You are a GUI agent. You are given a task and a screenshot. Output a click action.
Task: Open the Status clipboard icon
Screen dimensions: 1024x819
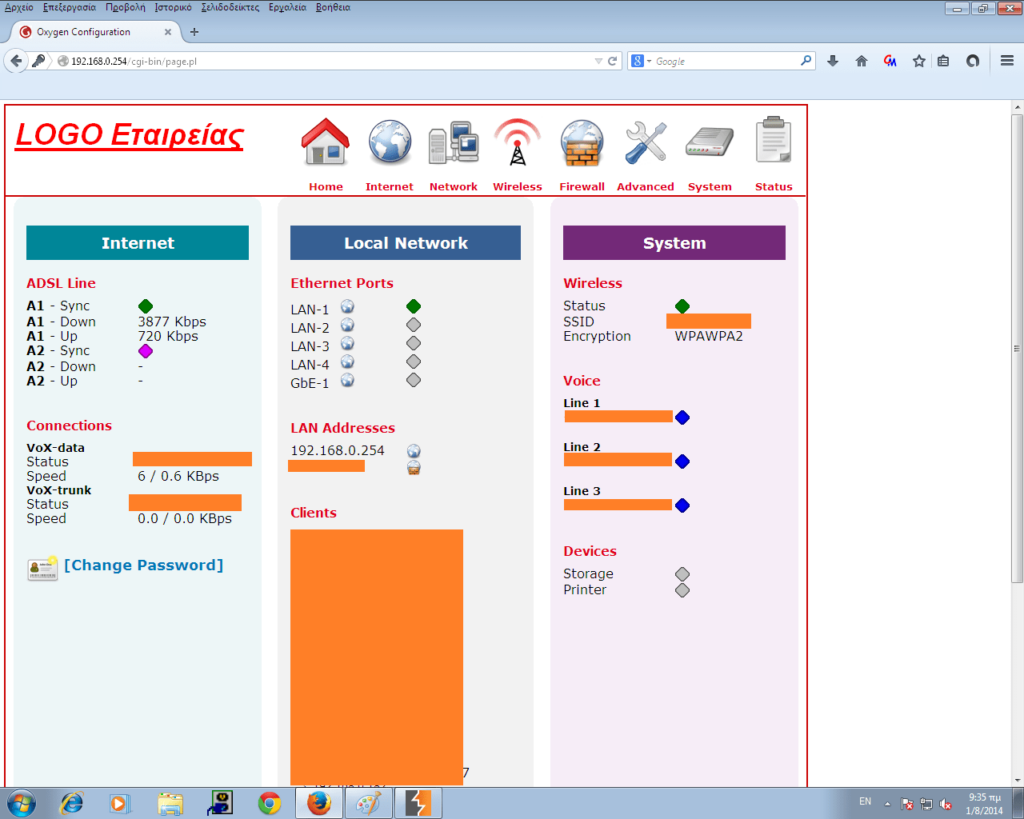click(x=773, y=140)
